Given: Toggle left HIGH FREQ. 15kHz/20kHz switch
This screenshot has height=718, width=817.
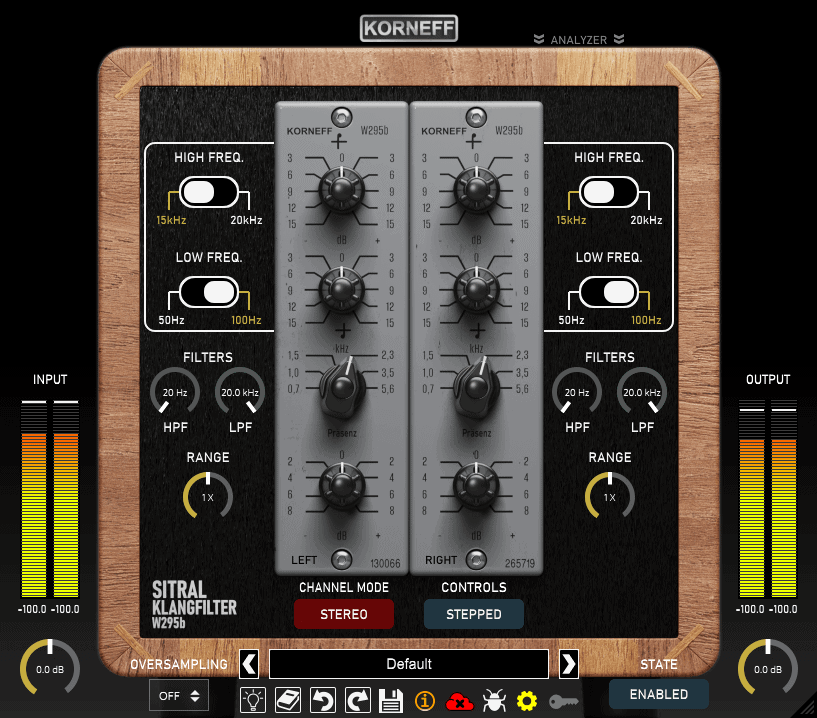Looking at the screenshot, I should click(209, 192).
